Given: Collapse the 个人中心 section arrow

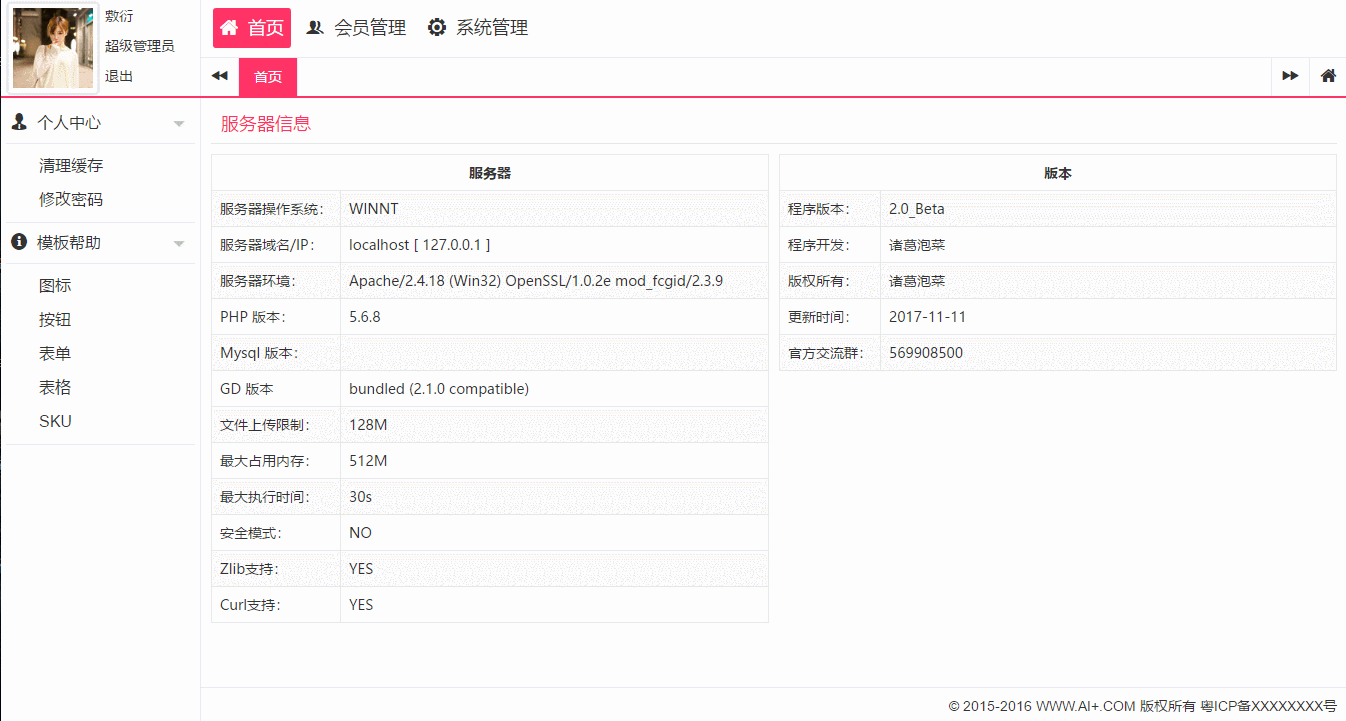Looking at the screenshot, I should click(x=179, y=124).
